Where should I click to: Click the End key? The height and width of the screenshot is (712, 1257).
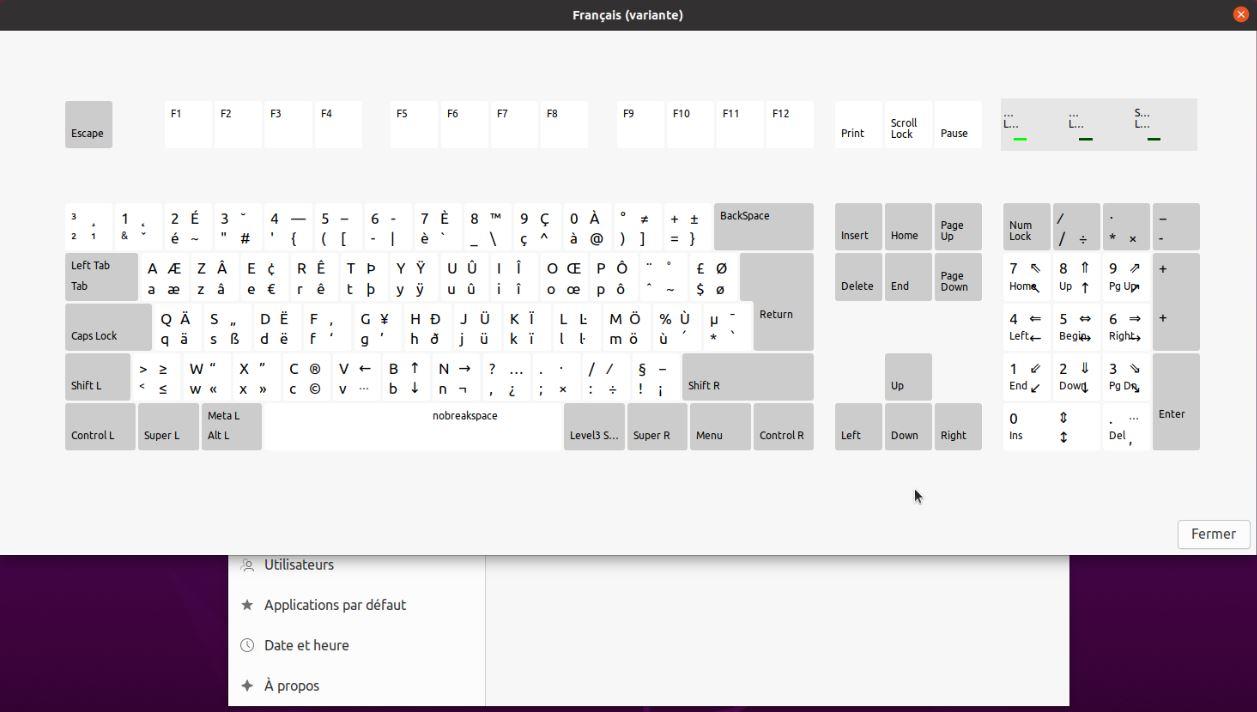pos(908,277)
